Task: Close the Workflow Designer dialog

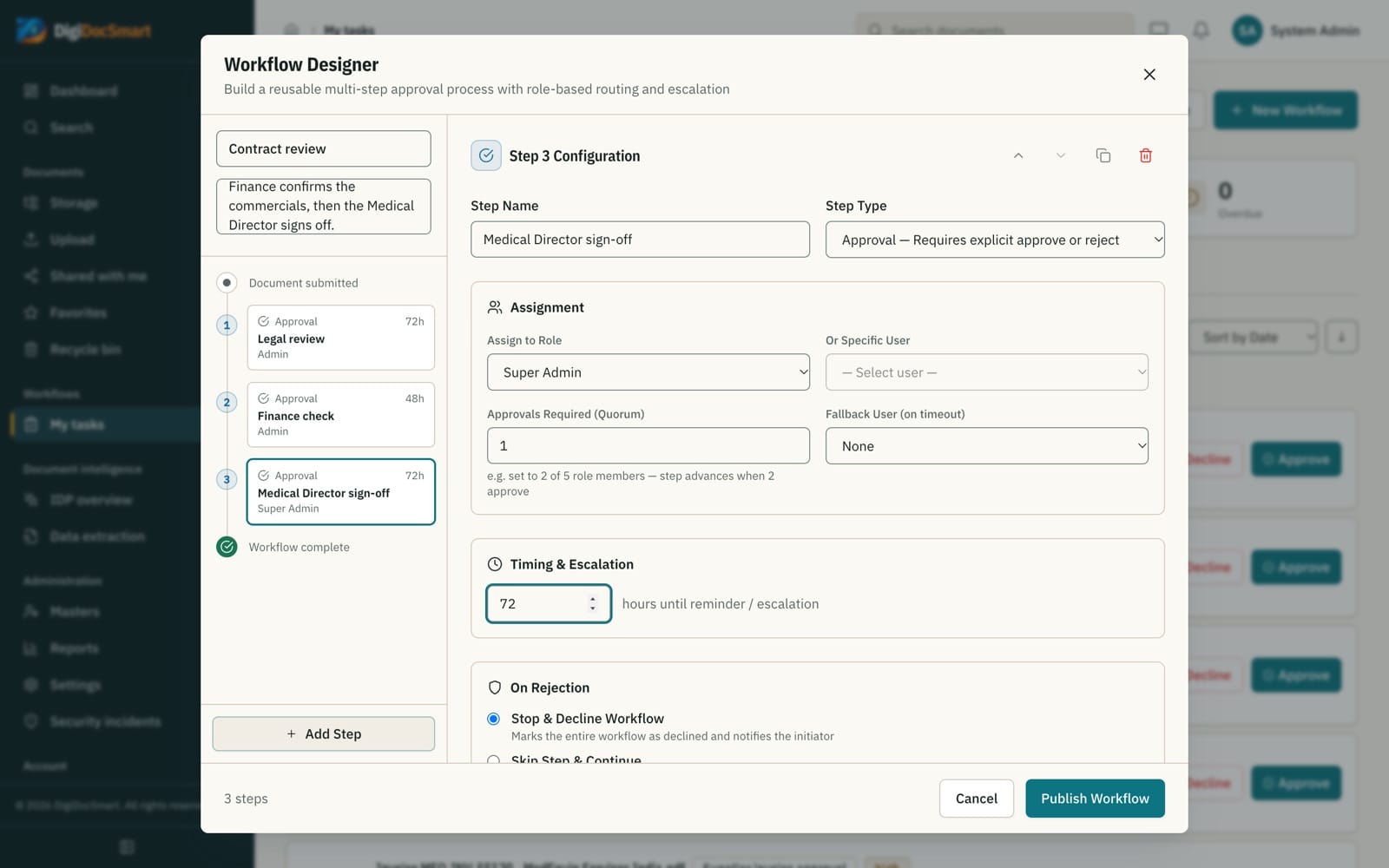Action: click(x=1149, y=75)
